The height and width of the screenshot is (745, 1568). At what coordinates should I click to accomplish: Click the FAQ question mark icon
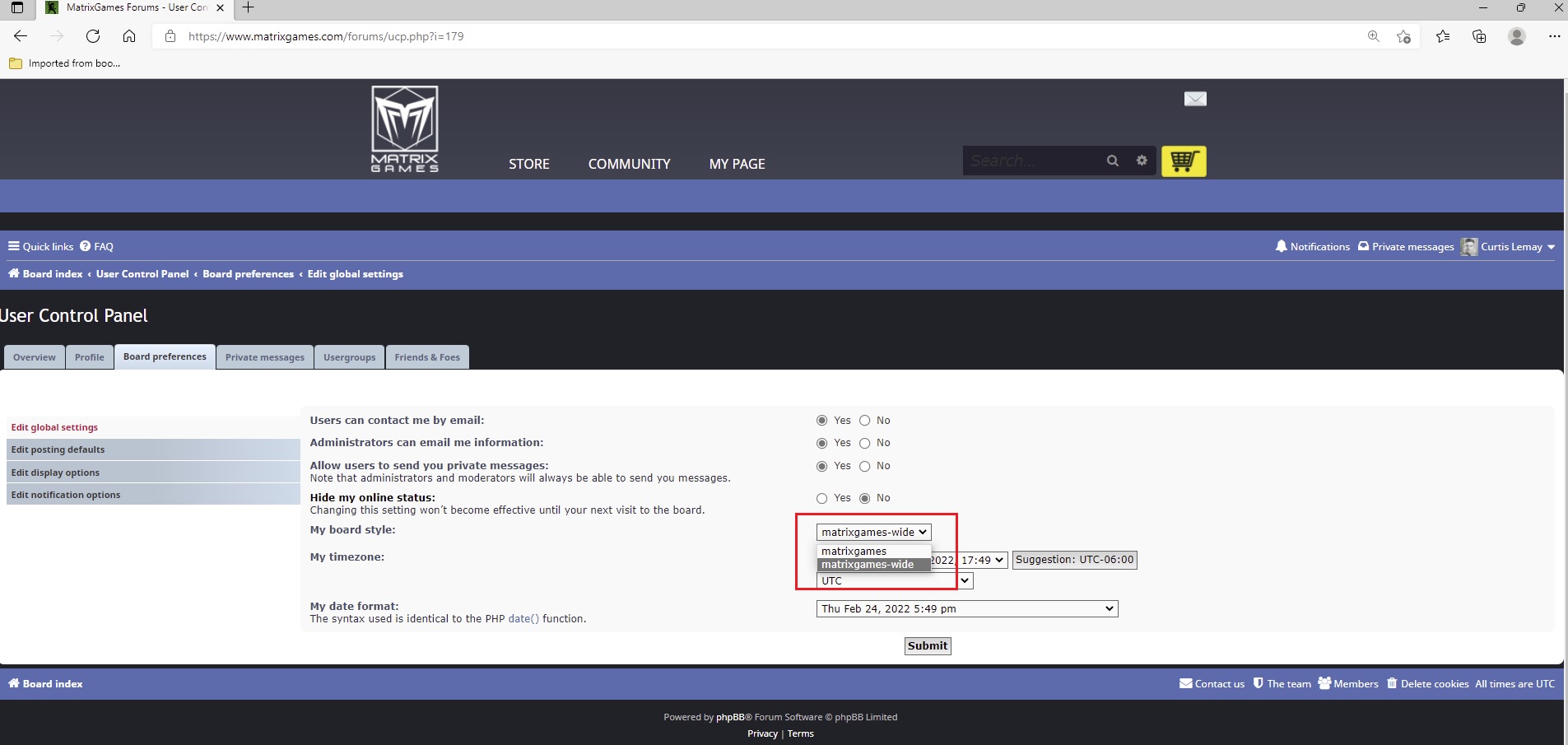coord(85,246)
